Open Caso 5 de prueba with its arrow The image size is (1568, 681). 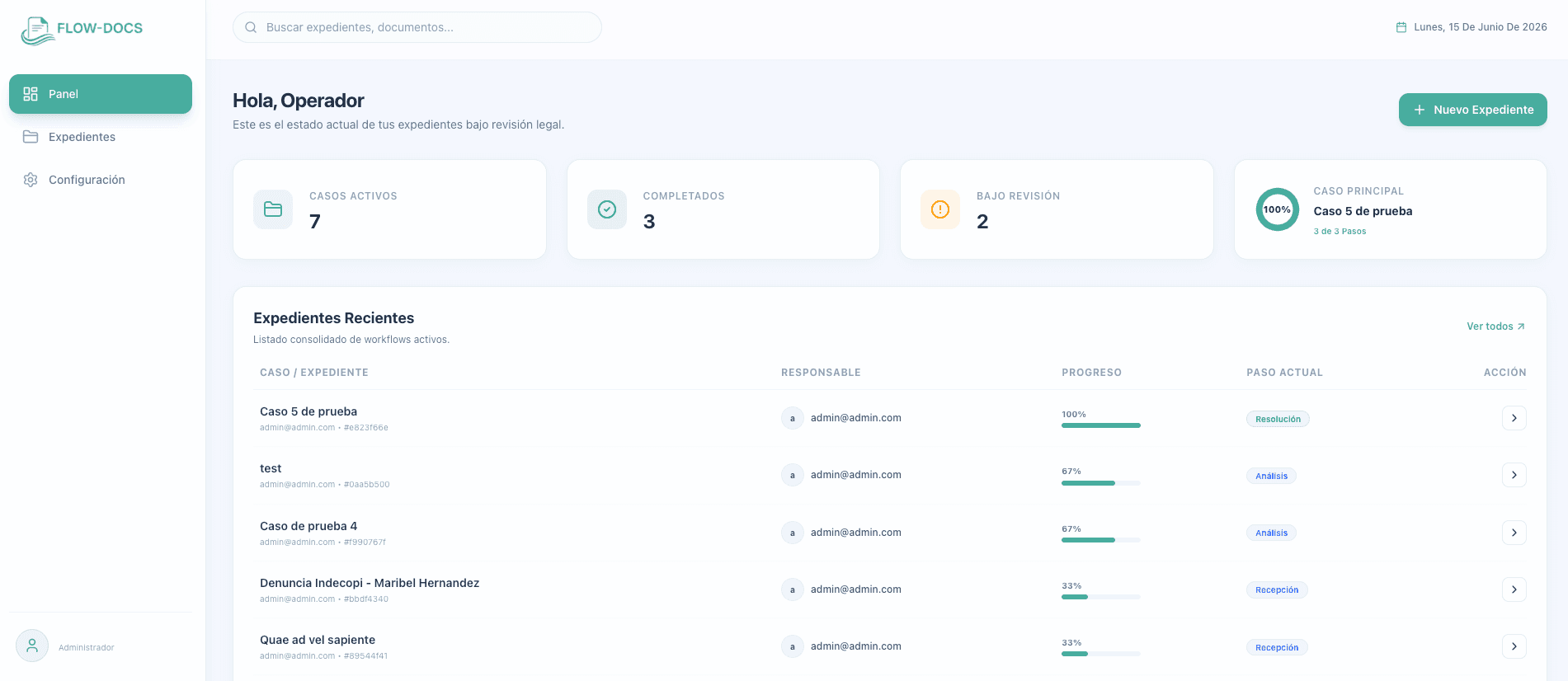click(x=1514, y=418)
